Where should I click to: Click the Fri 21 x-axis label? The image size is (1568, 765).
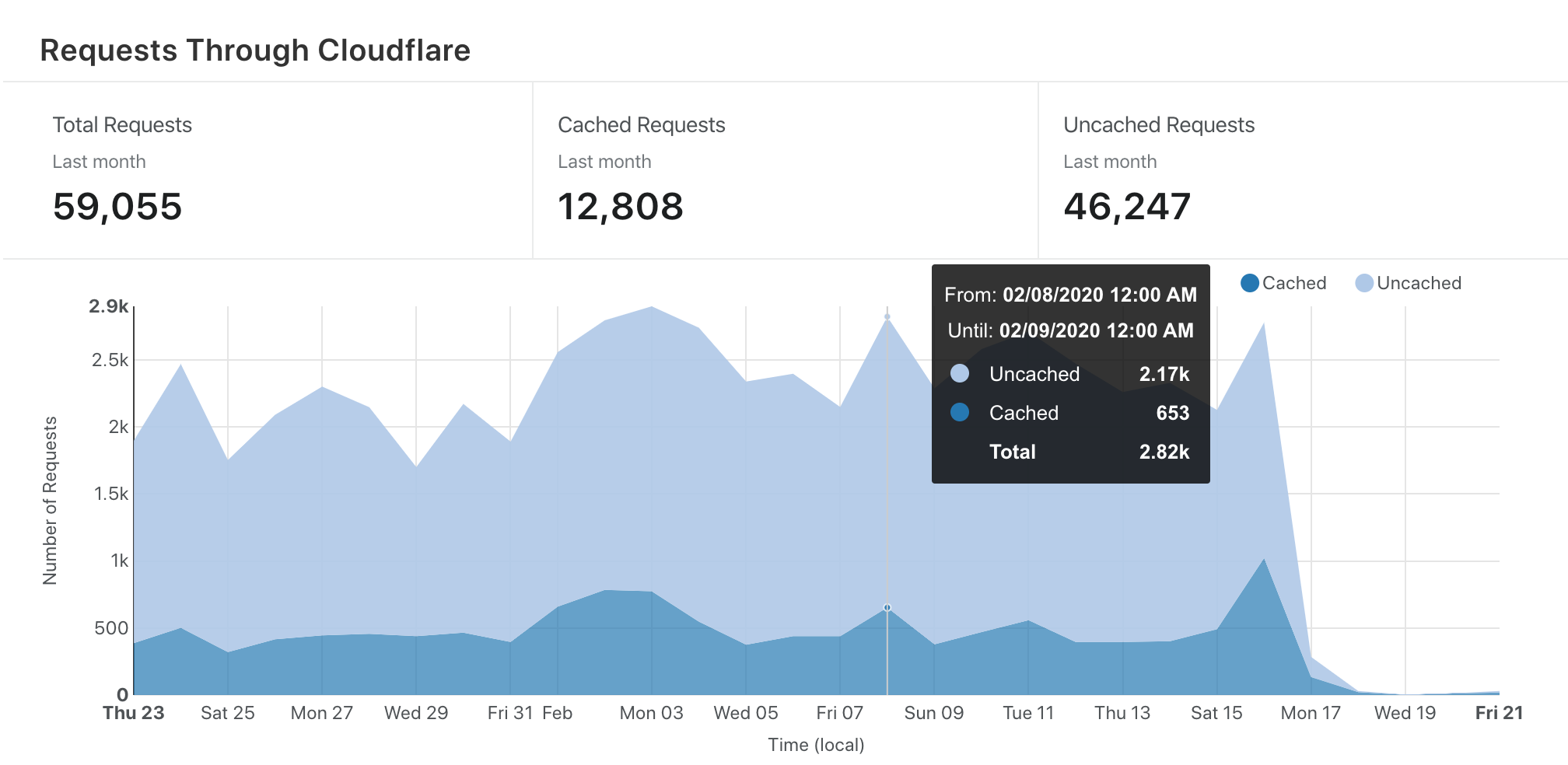[1499, 713]
